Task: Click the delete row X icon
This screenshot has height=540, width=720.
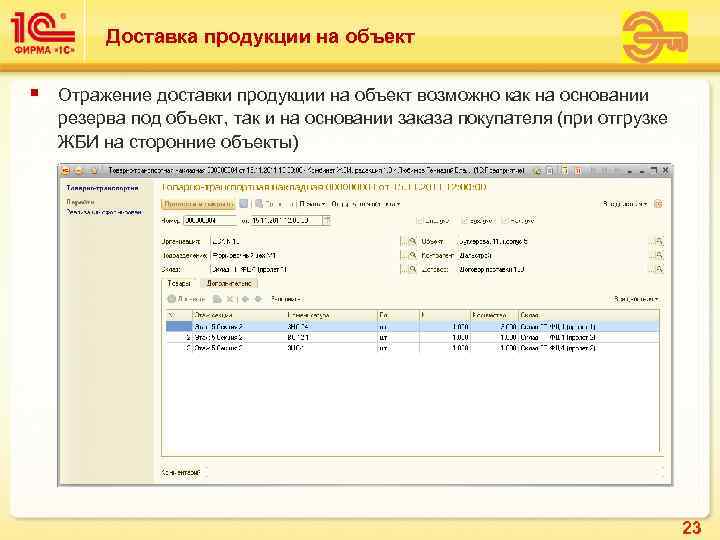Action: tap(230, 299)
